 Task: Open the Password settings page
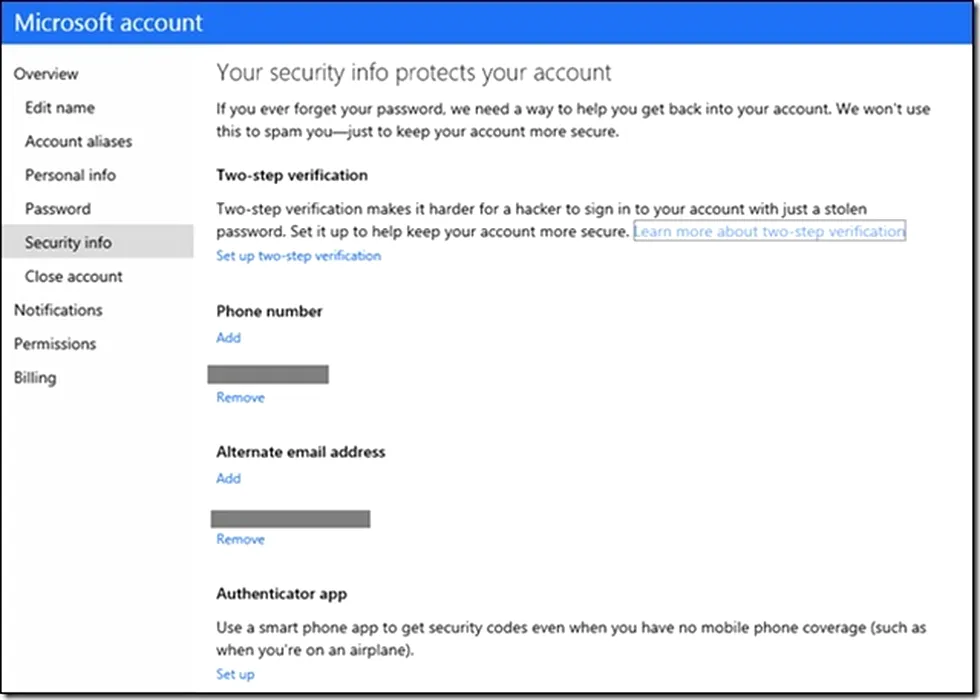(x=58, y=209)
